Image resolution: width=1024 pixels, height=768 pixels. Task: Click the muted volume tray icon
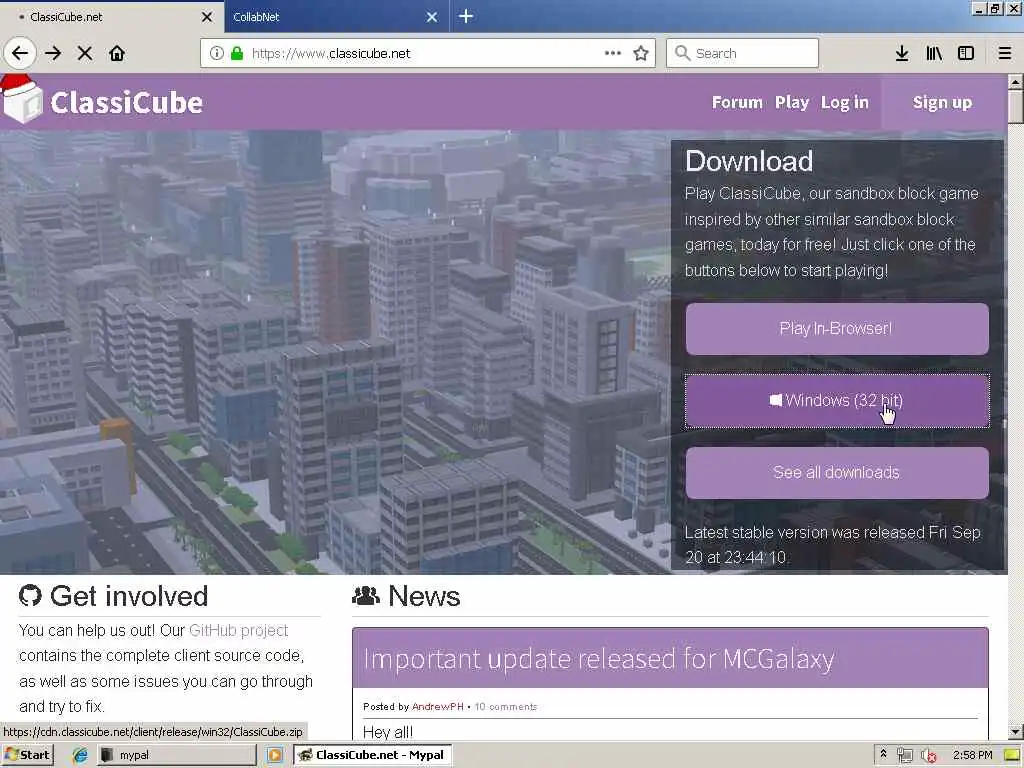coord(929,756)
